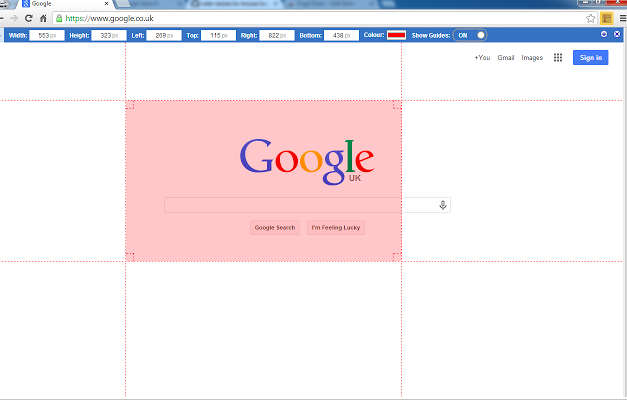Click the address bar URL
Image resolution: width=627 pixels, height=400 pixels.
(110, 18)
